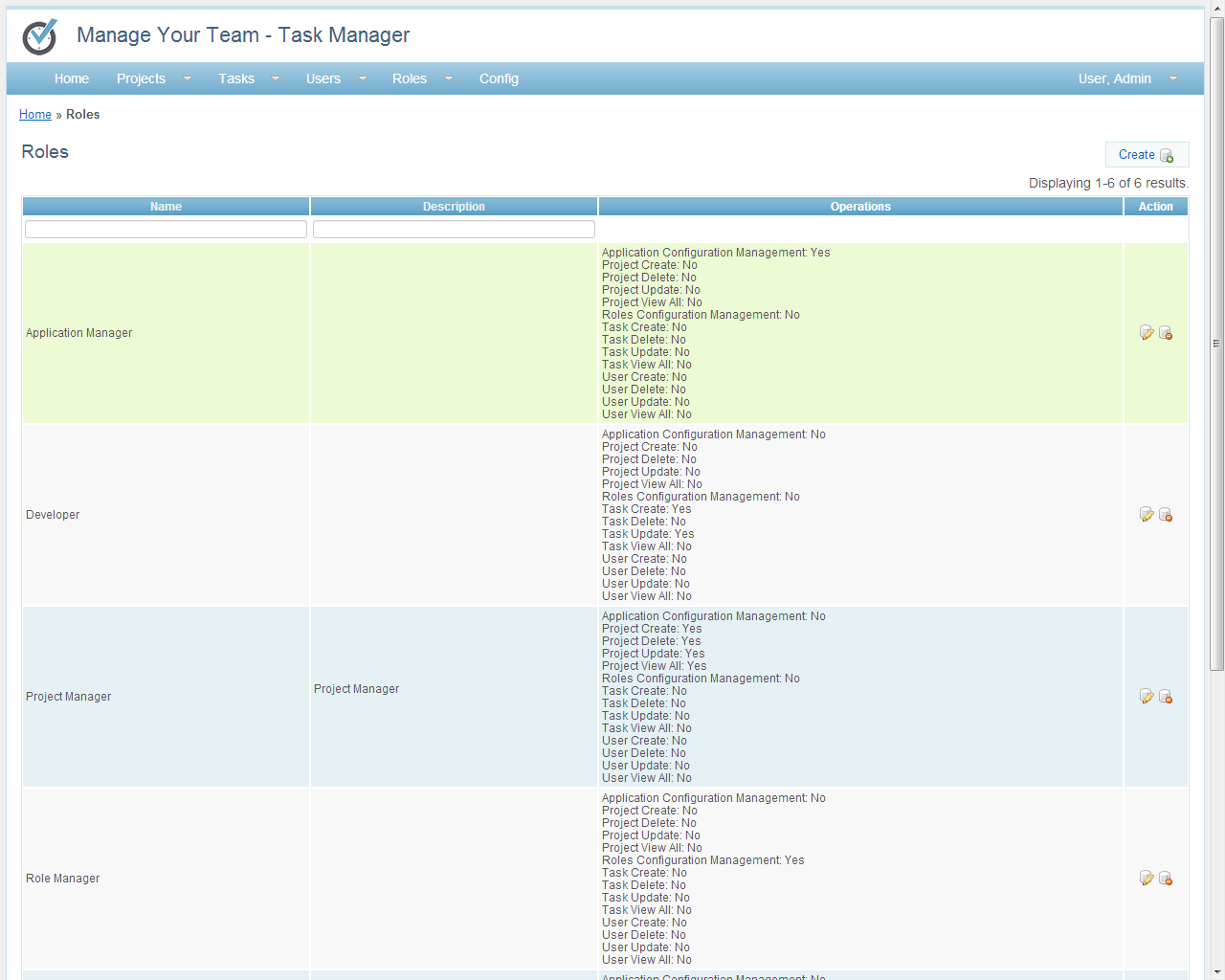Follow the Home breadcrumb link
The width and height of the screenshot is (1225, 980).
[35, 115]
